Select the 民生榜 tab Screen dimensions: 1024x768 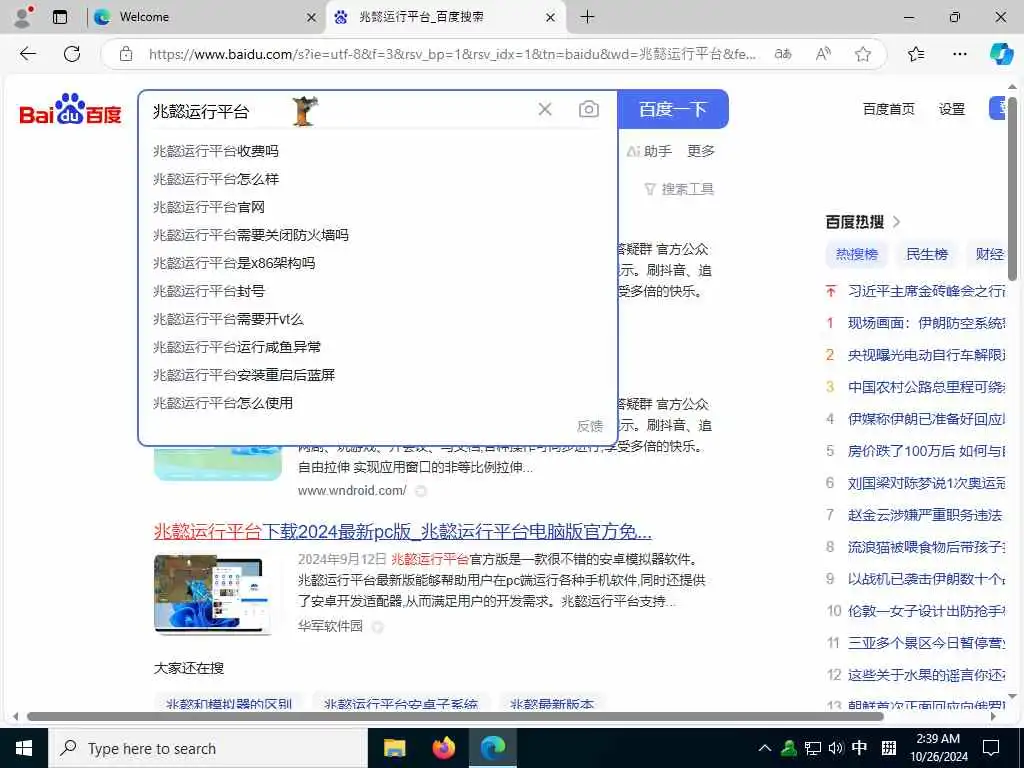927,254
